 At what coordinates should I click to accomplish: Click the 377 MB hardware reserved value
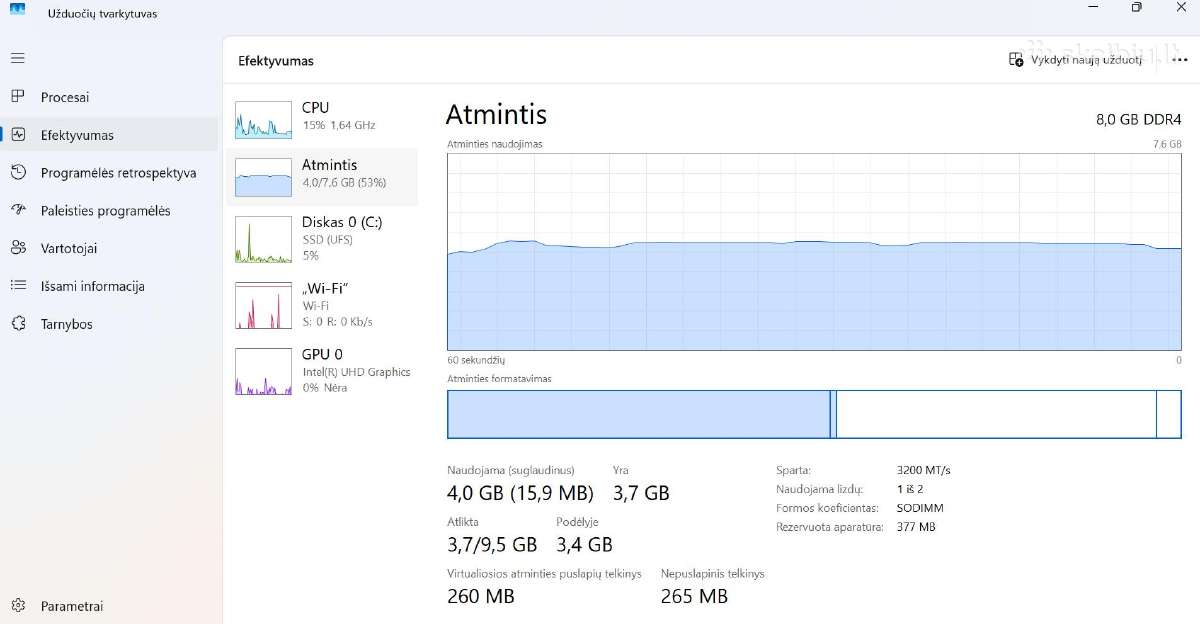tap(917, 527)
